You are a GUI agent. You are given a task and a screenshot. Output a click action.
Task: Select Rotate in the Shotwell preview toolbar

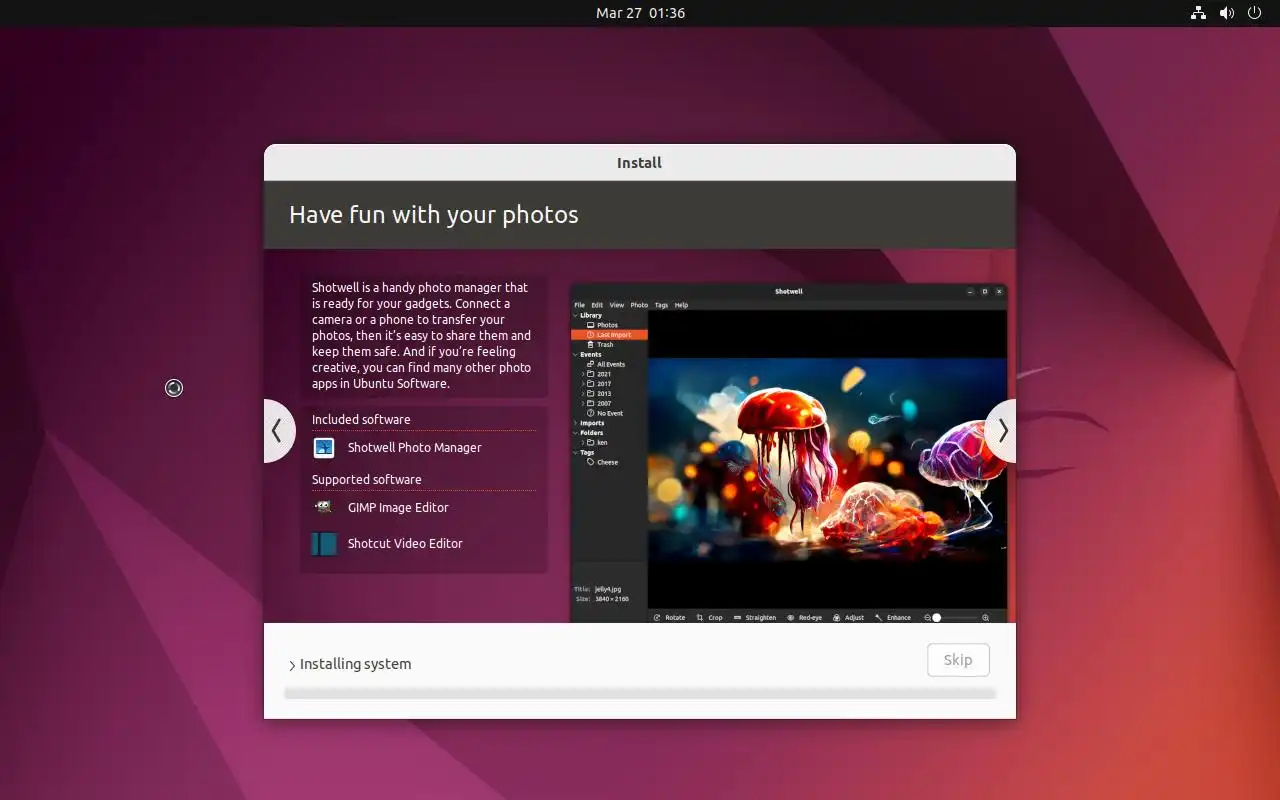pos(669,618)
